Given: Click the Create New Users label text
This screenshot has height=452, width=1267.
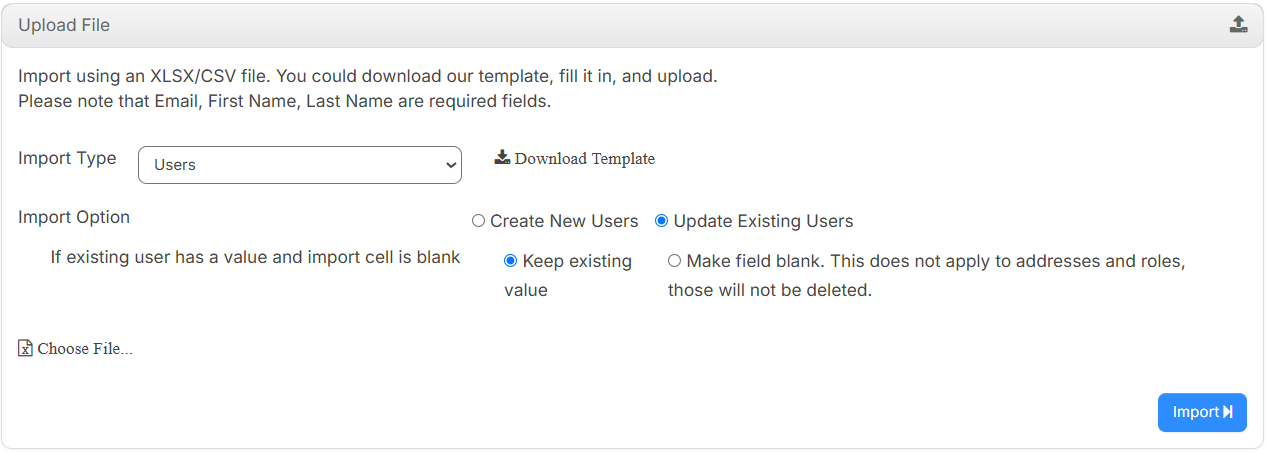Looking at the screenshot, I should [x=564, y=221].
